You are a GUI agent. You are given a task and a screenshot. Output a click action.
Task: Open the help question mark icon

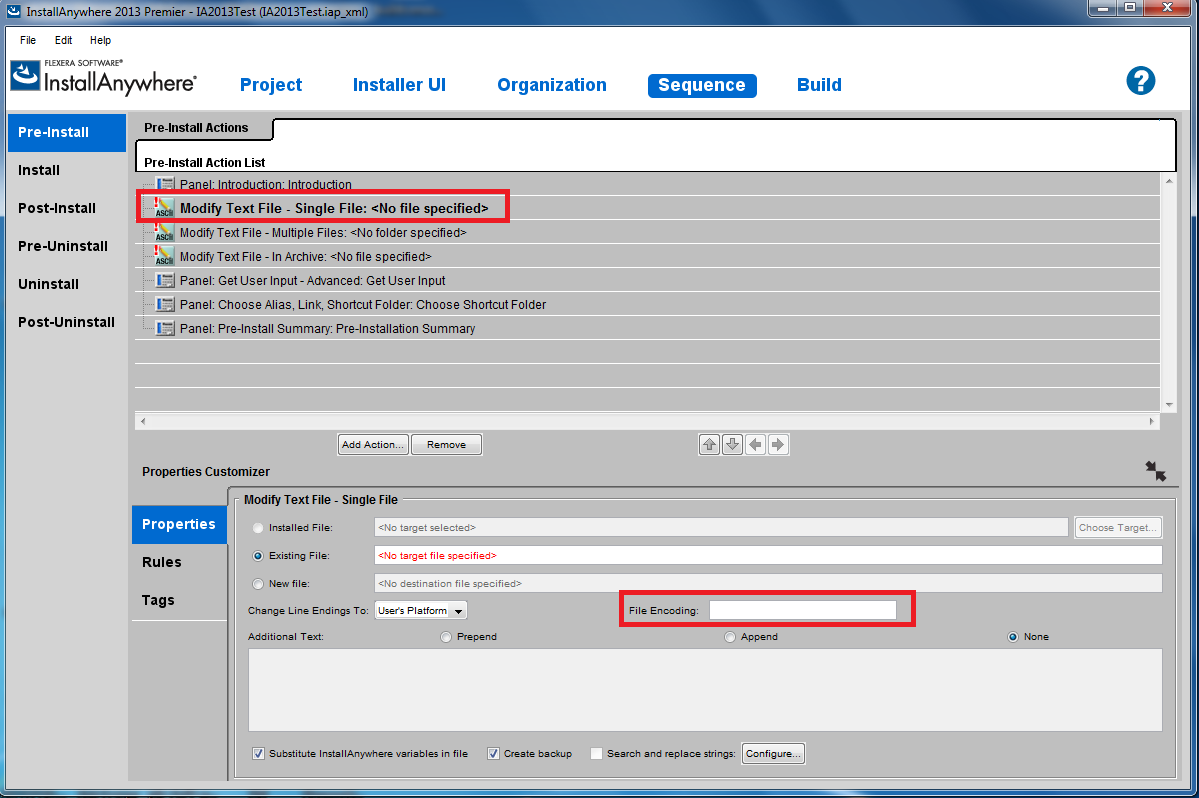[x=1140, y=81]
